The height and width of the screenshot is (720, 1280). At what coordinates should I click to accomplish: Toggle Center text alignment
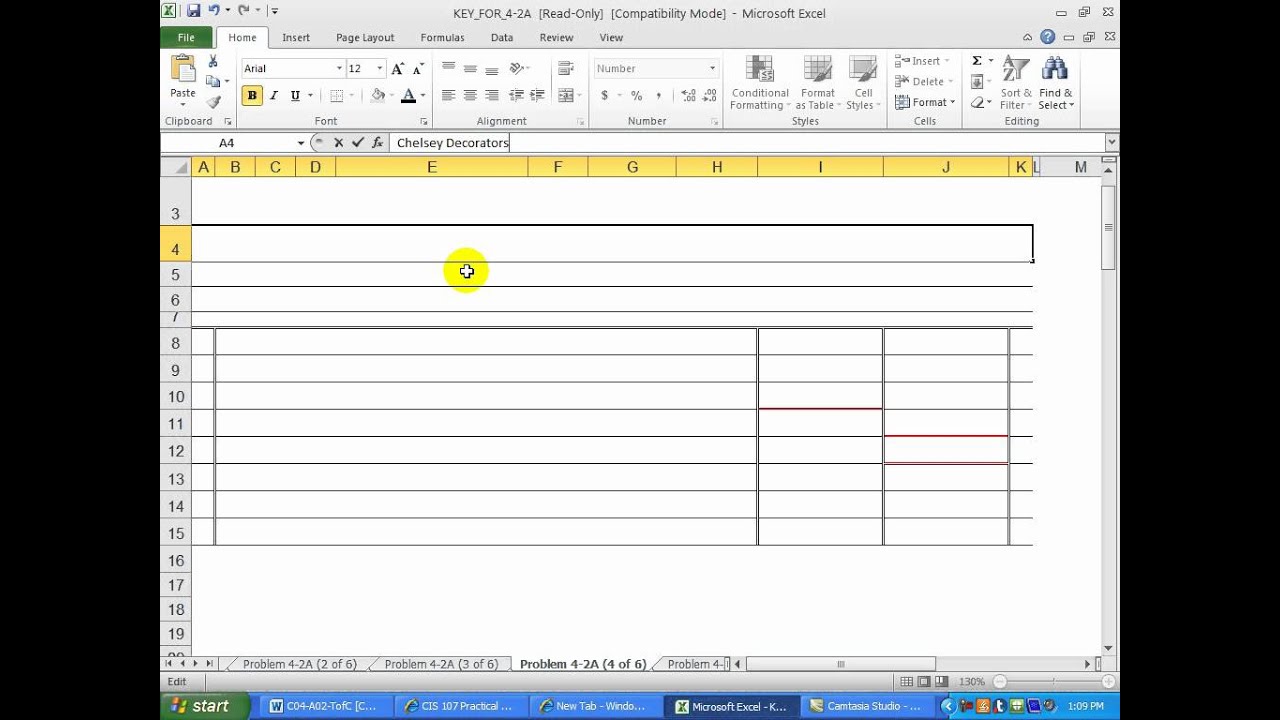coord(470,96)
